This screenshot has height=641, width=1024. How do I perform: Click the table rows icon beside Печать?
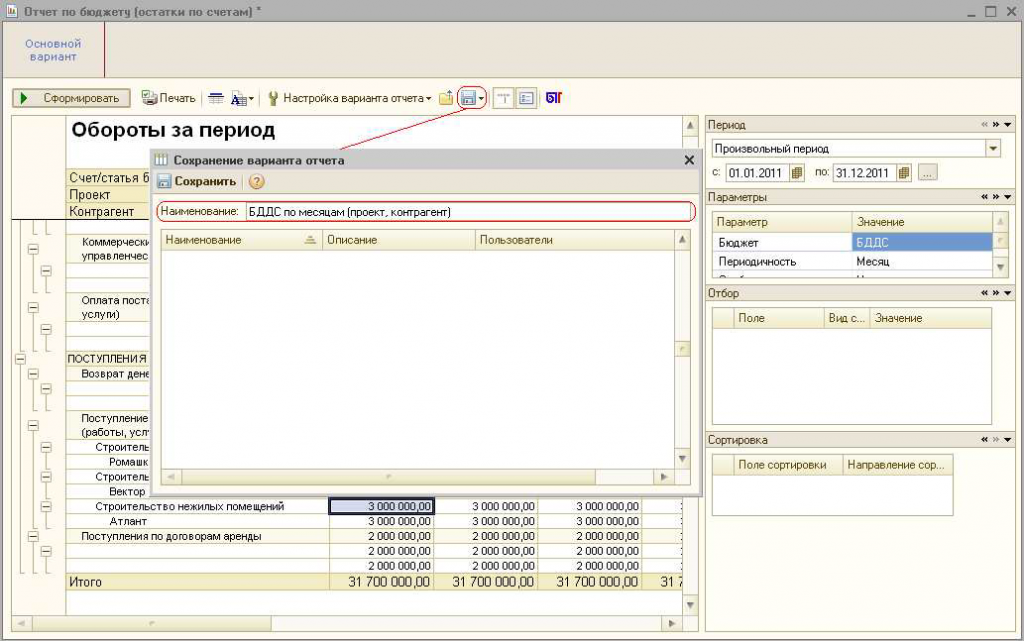pyautogui.click(x=215, y=98)
